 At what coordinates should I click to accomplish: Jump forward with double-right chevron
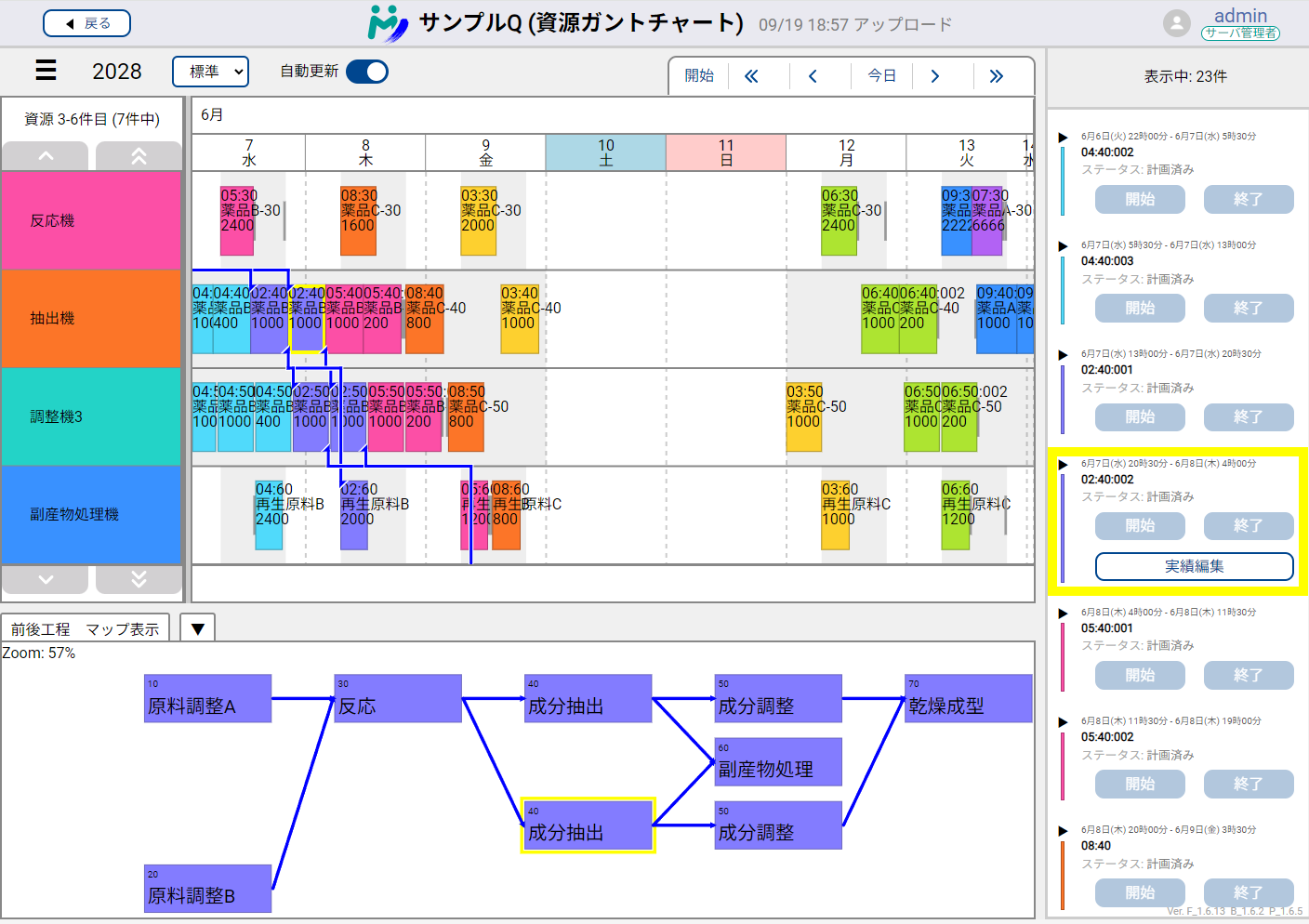[x=996, y=76]
